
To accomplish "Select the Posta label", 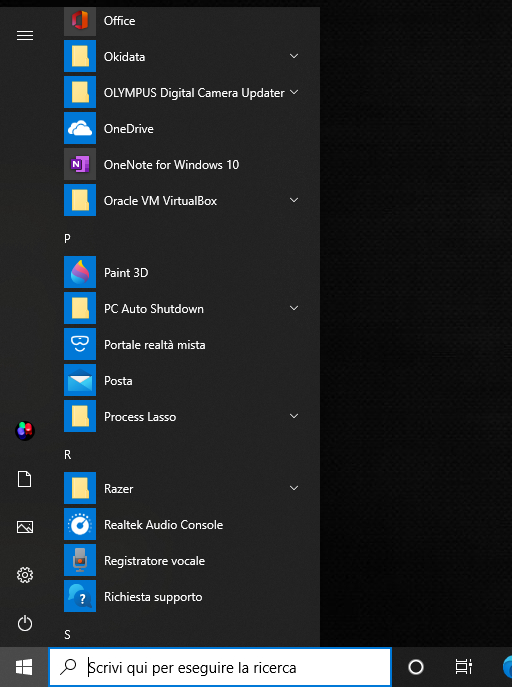I will tap(118, 381).
